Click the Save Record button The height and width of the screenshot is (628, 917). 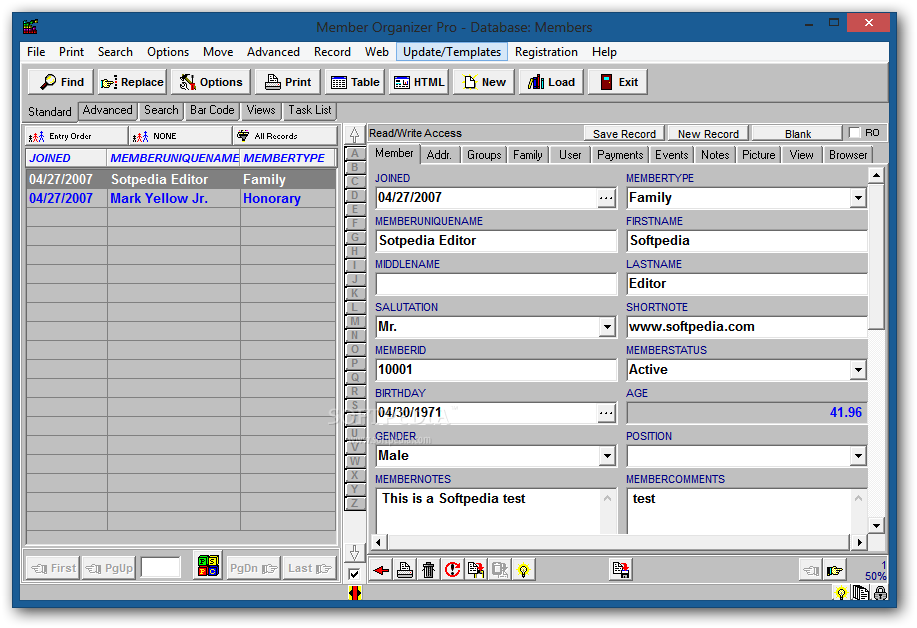[624, 134]
